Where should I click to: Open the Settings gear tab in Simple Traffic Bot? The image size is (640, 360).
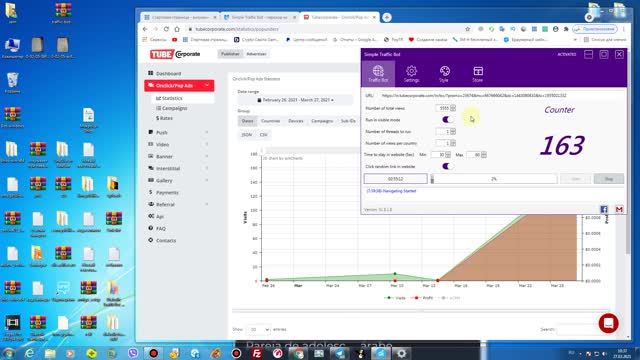click(411, 74)
